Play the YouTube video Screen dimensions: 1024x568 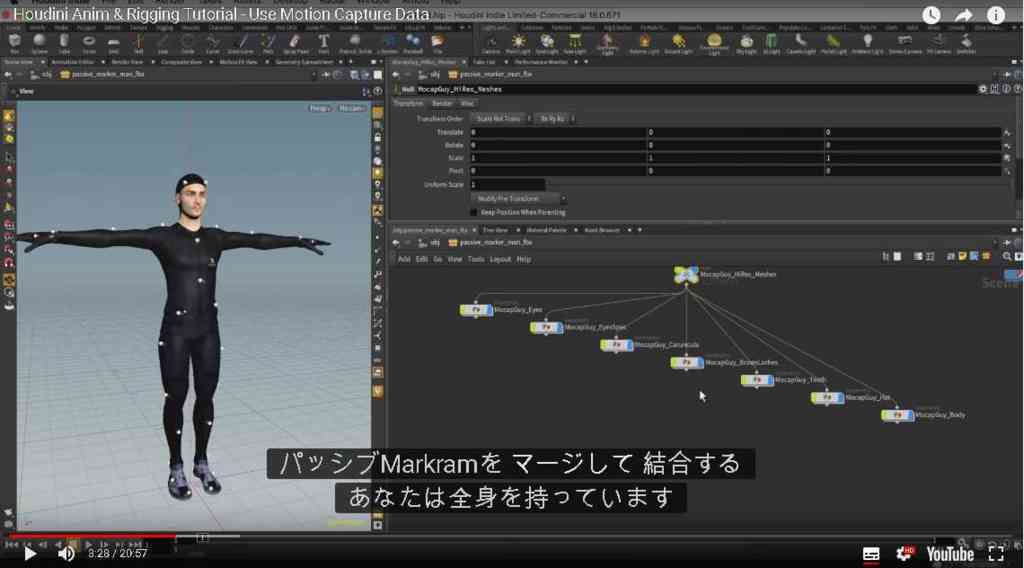pos(29,554)
